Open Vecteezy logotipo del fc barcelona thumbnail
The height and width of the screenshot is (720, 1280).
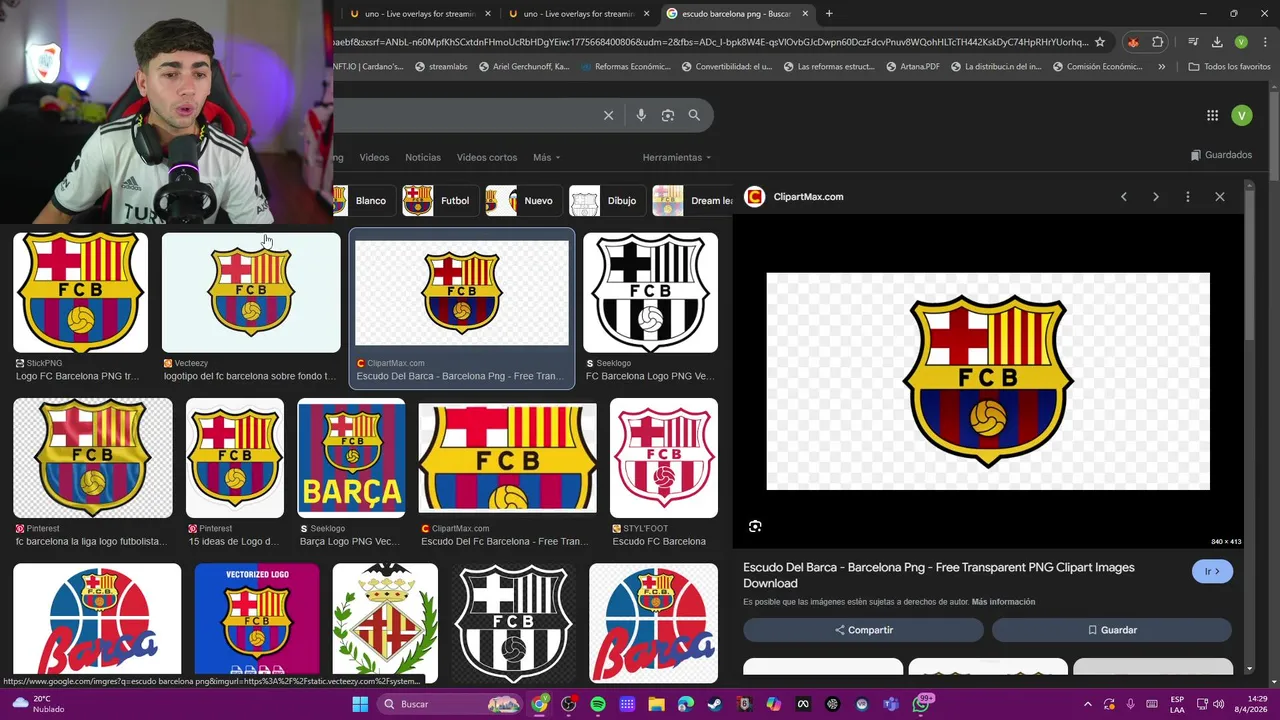point(251,293)
